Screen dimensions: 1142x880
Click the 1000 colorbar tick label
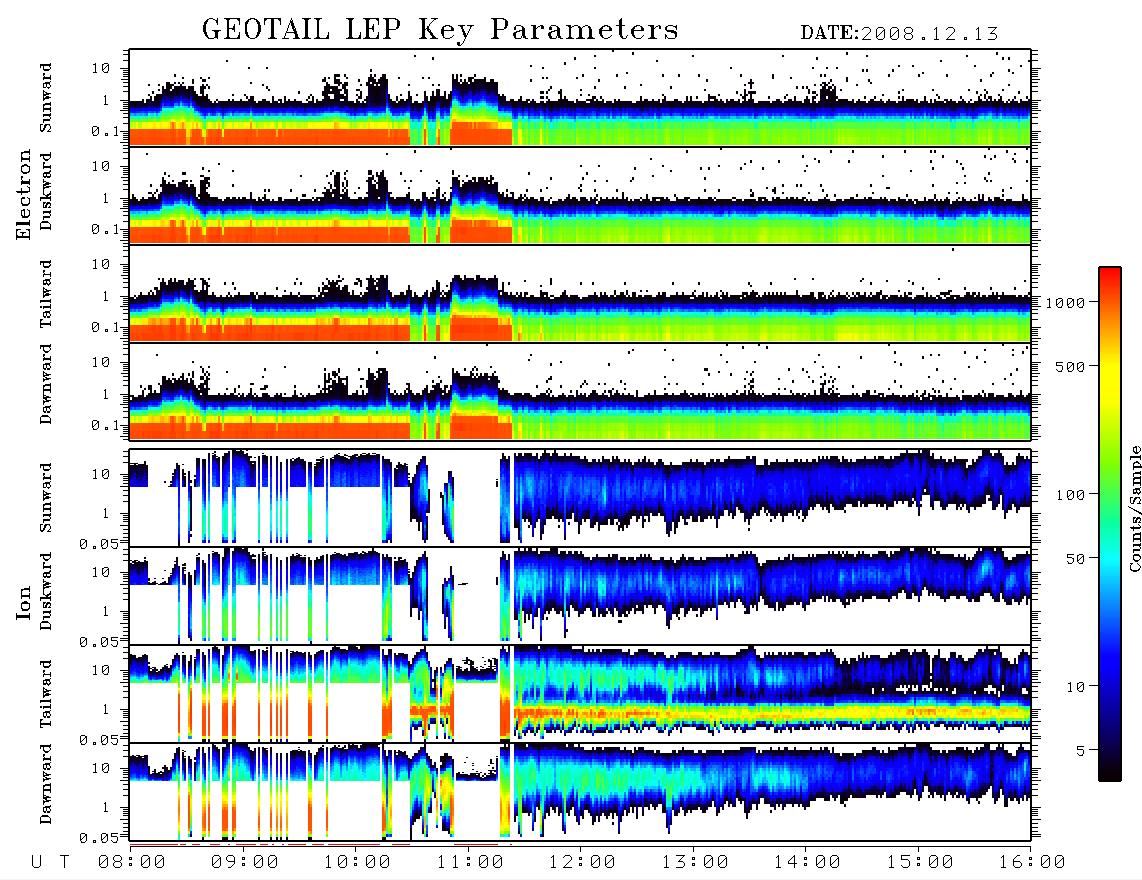1065,302
